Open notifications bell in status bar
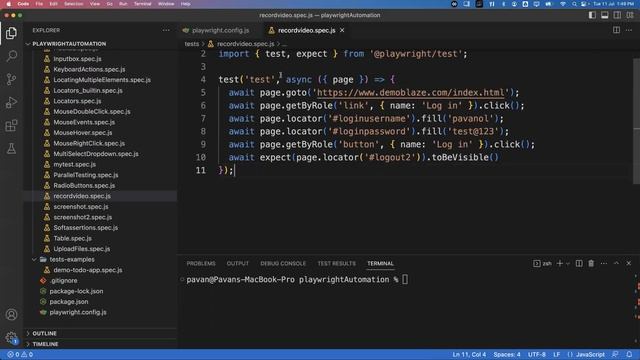The height and width of the screenshot is (360, 640). 629,355
